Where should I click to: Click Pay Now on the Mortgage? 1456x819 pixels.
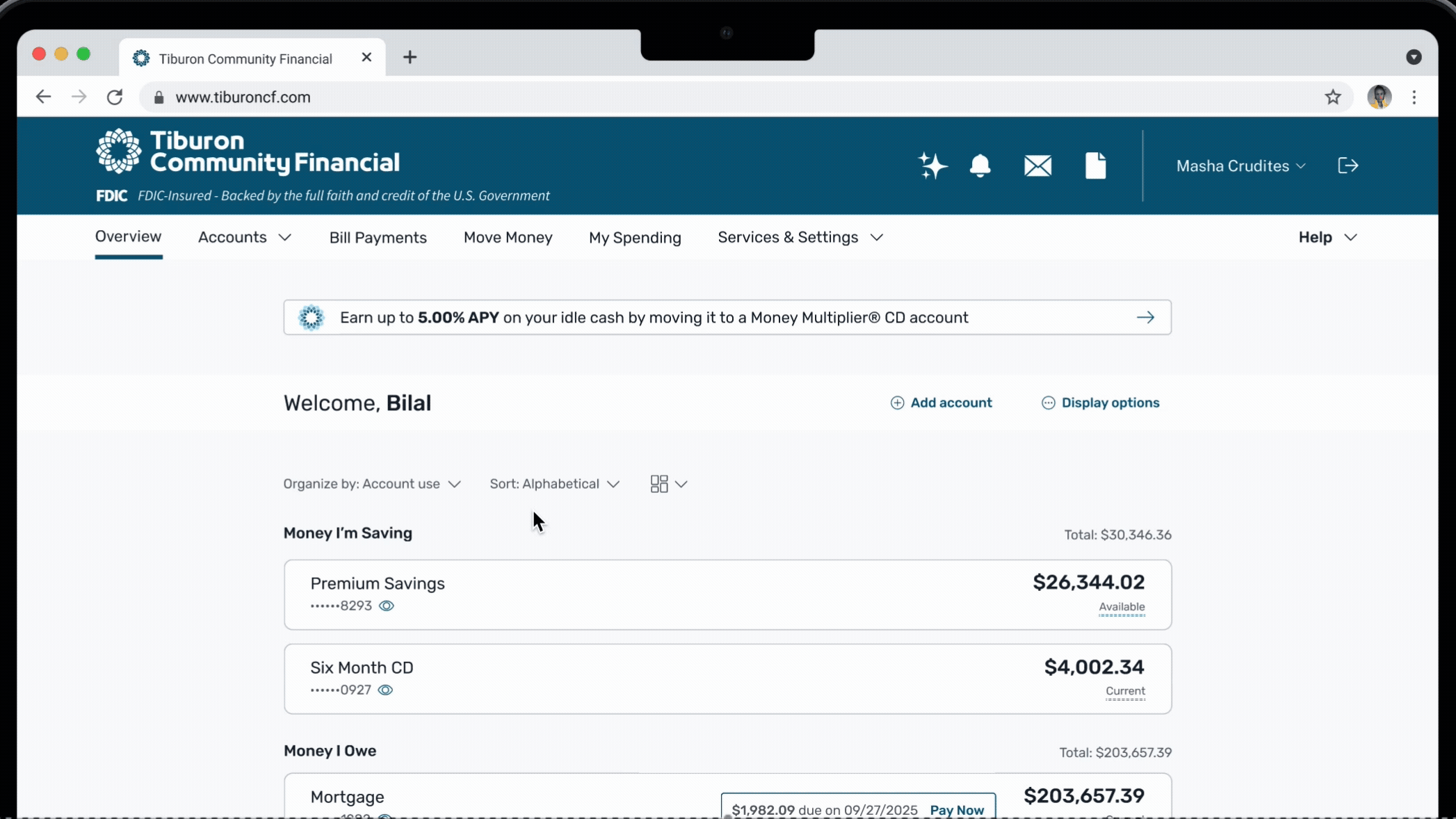[x=957, y=810]
